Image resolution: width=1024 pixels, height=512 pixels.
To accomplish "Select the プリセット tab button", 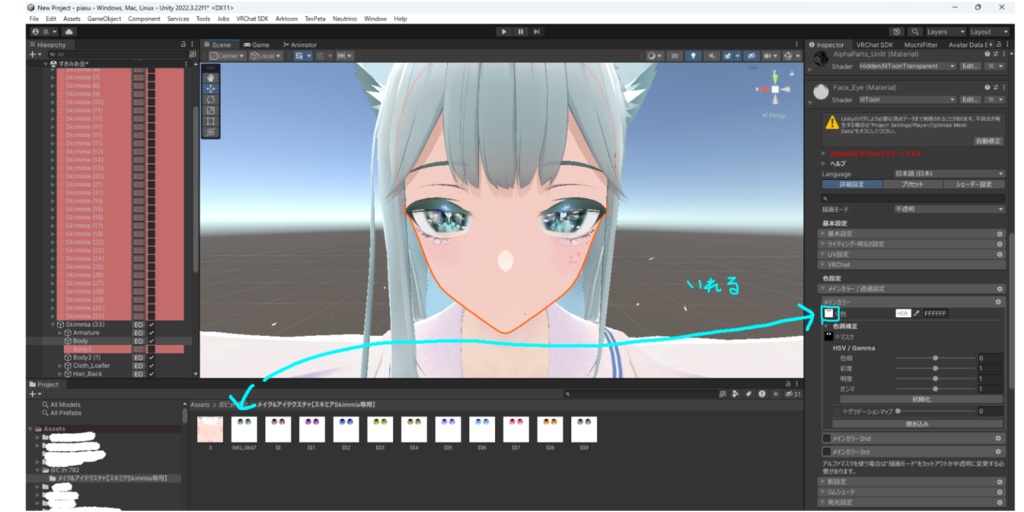I will pyautogui.click(x=912, y=184).
